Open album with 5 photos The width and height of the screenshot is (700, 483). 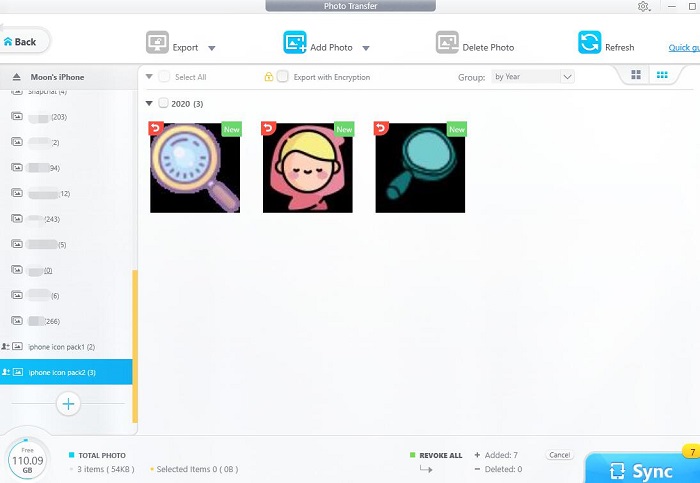tap(67, 245)
